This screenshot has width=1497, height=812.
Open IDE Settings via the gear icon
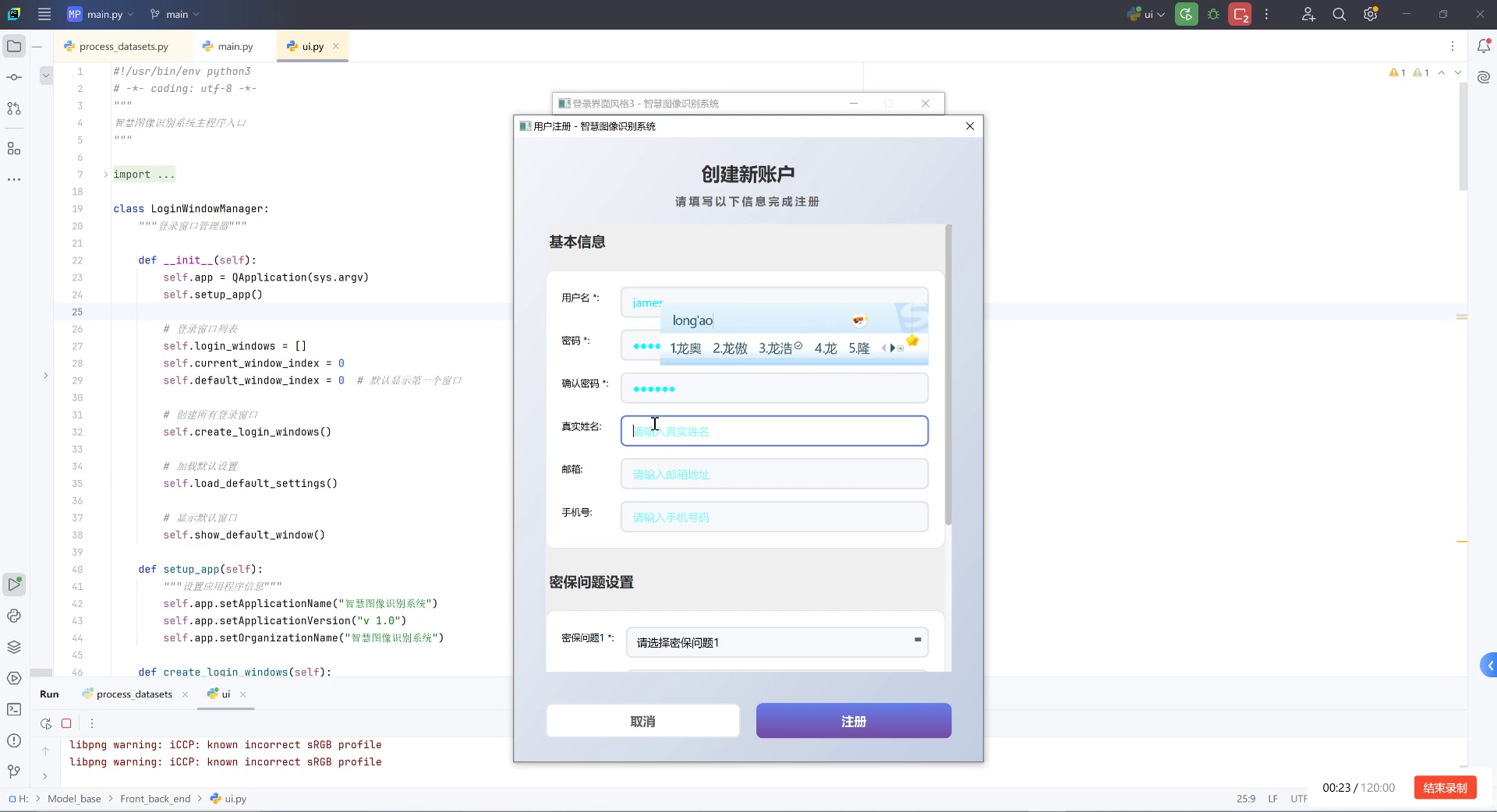tap(1370, 14)
